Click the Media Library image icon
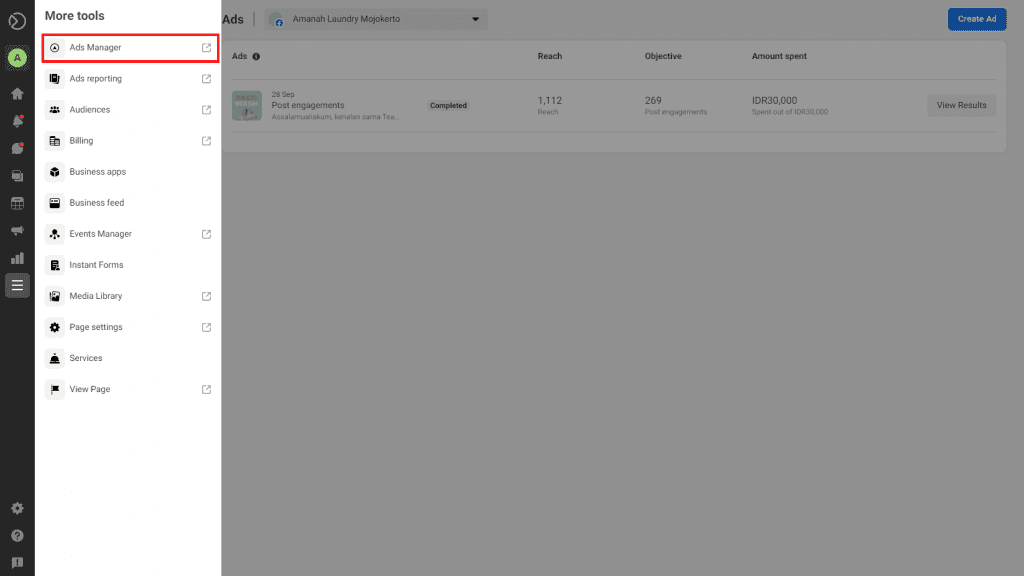Image resolution: width=1024 pixels, height=576 pixels. tap(55, 296)
